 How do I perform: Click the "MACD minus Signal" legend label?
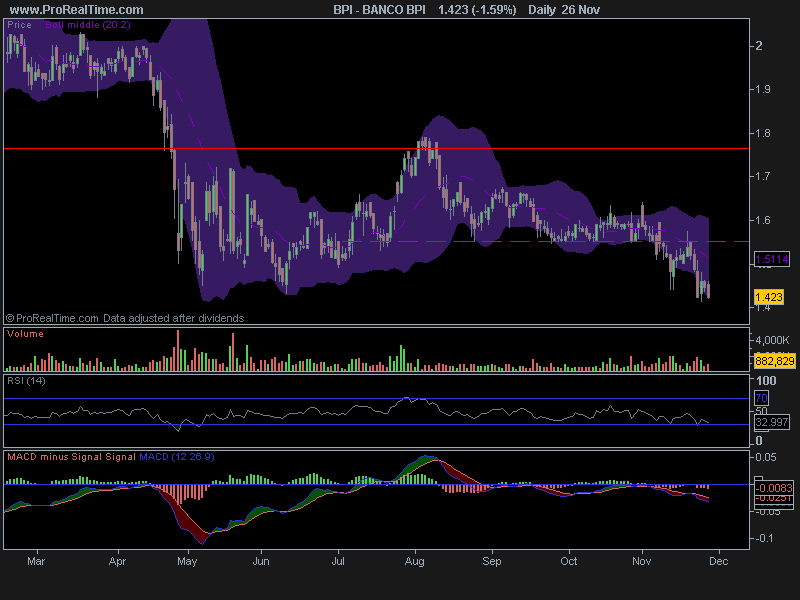55,457
